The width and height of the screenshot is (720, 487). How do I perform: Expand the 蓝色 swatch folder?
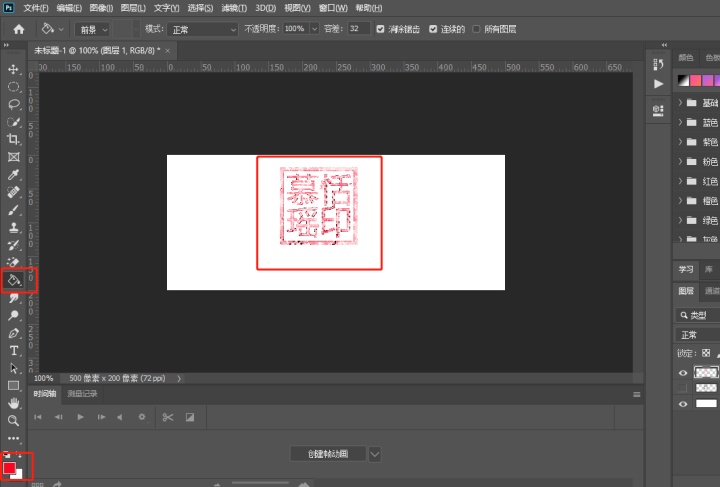[x=681, y=123]
